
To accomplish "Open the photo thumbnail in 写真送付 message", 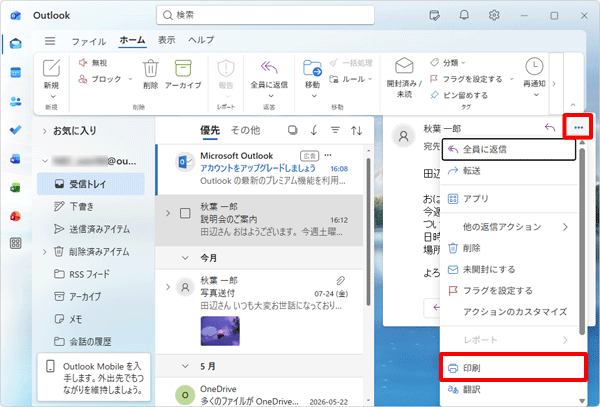I will [x=220, y=331].
